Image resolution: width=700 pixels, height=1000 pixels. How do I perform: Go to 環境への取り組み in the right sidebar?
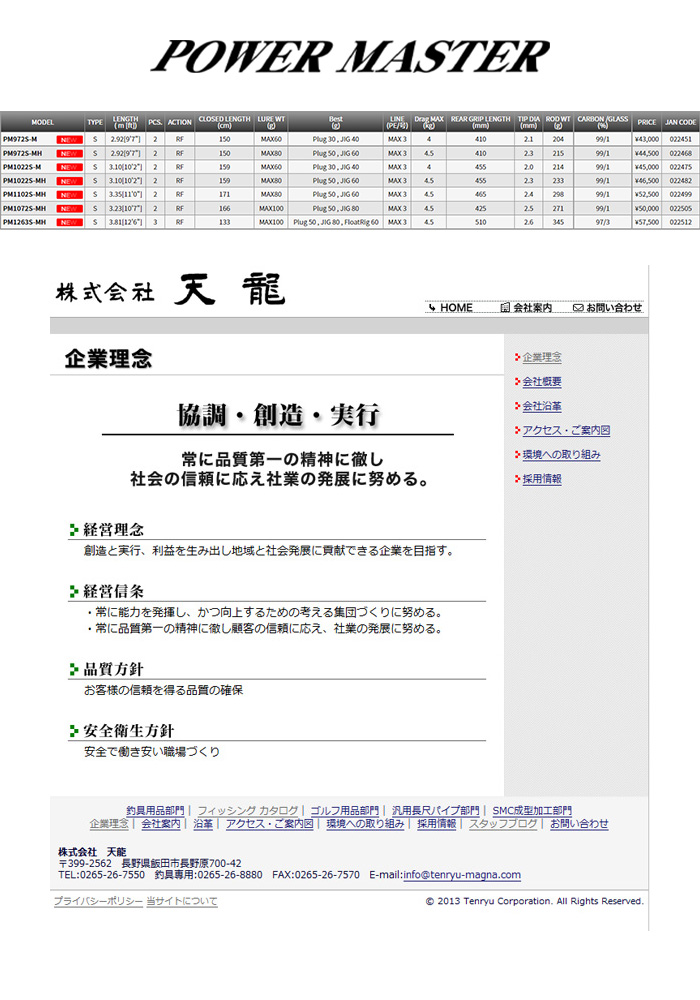(561, 455)
